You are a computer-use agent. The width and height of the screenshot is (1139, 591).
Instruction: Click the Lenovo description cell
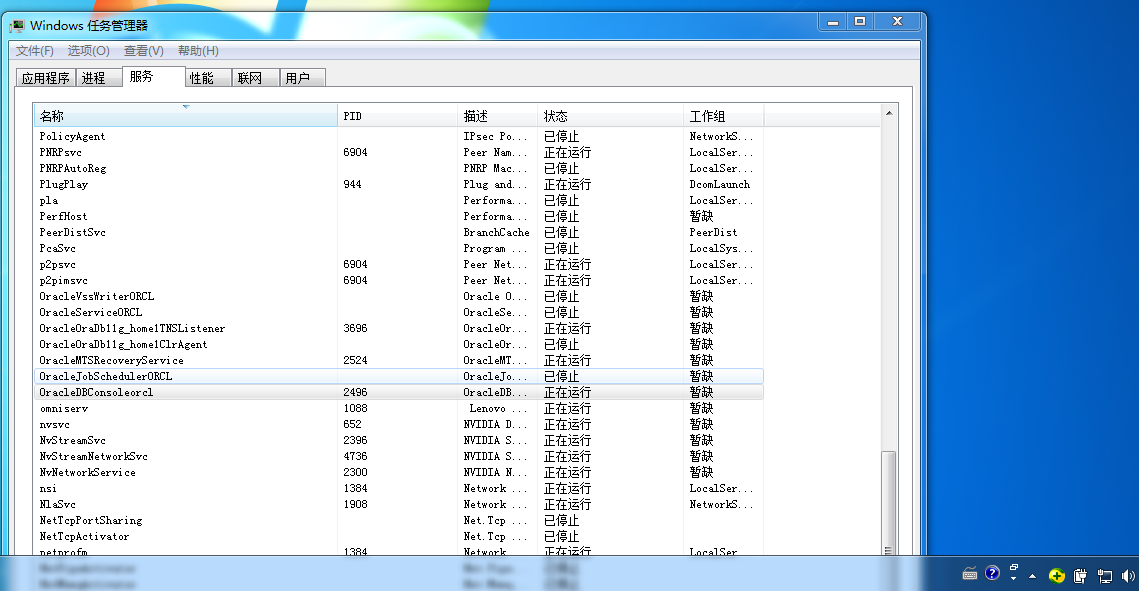click(498, 408)
